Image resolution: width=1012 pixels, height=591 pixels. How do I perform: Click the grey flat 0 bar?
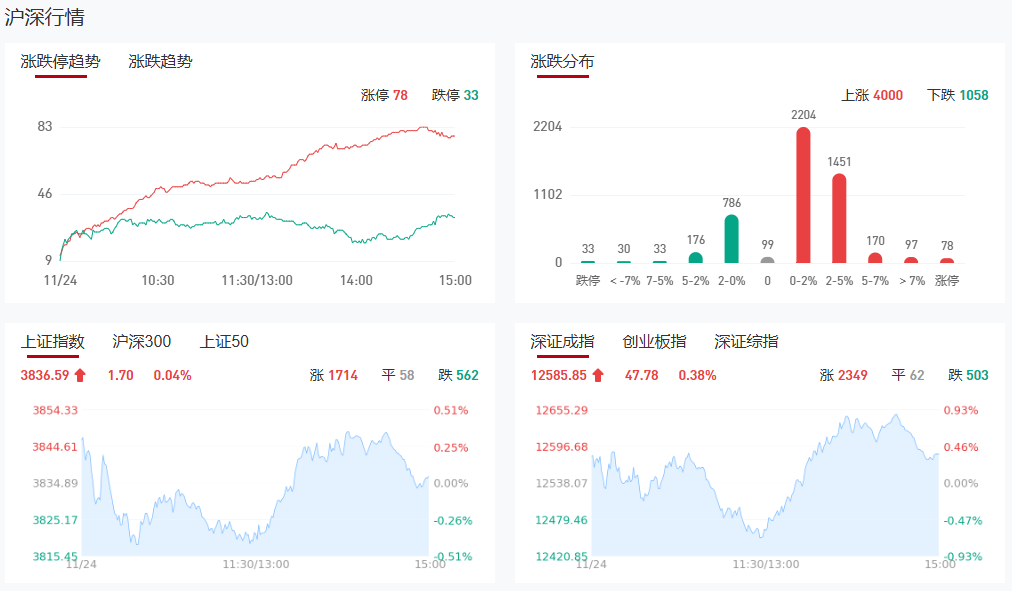click(x=767, y=260)
